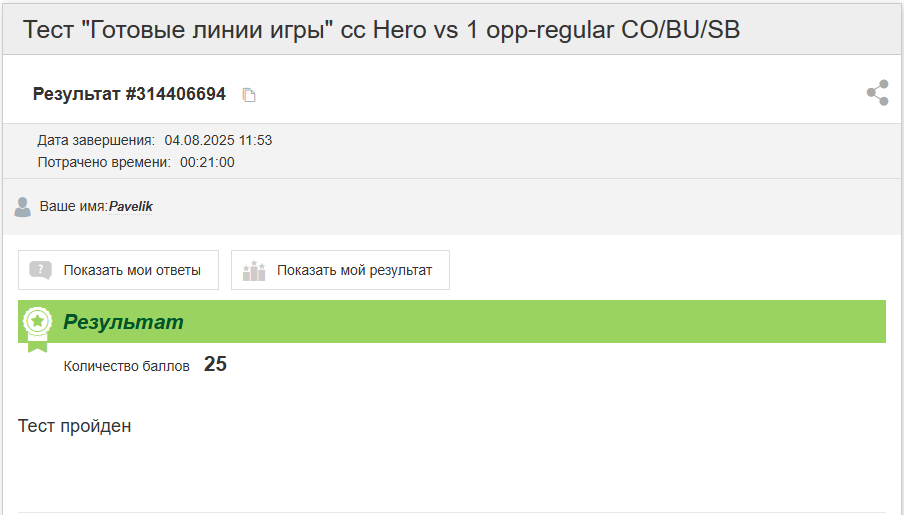Click the 'Показать мой результат' button text
Viewport: 904px width, 515px height.
(x=355, y=270)
